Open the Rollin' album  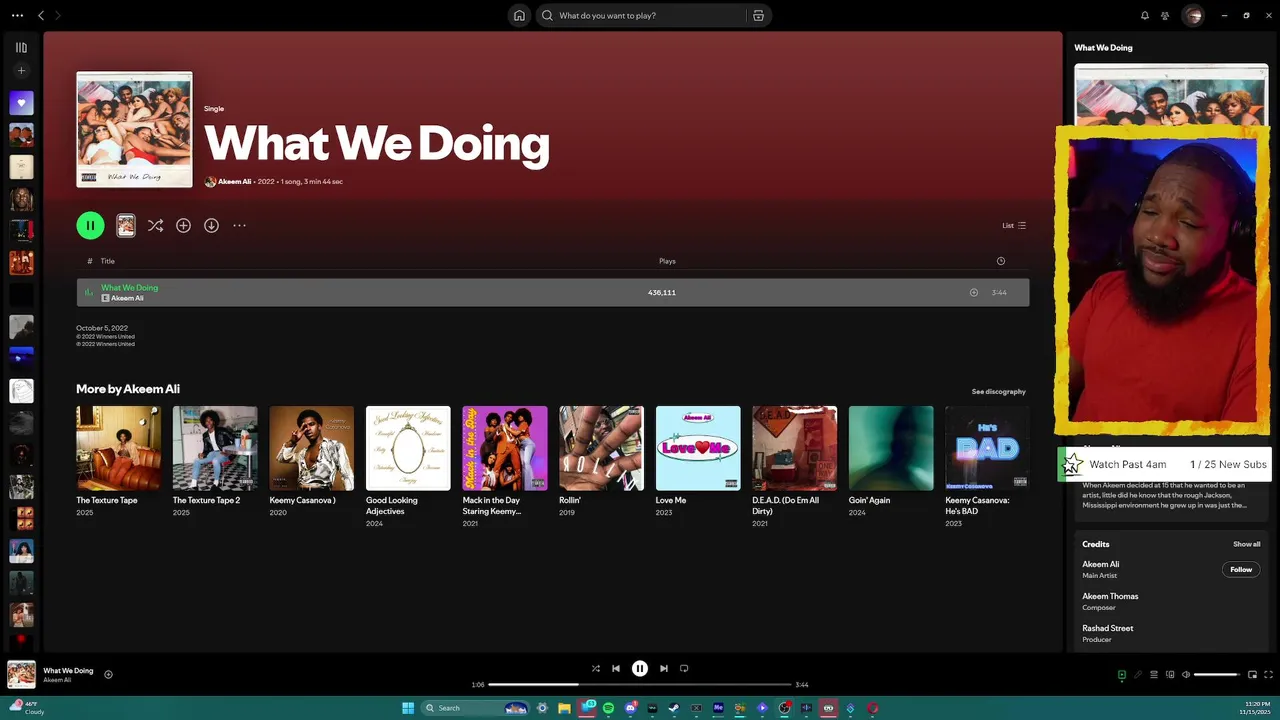[601, 448]
